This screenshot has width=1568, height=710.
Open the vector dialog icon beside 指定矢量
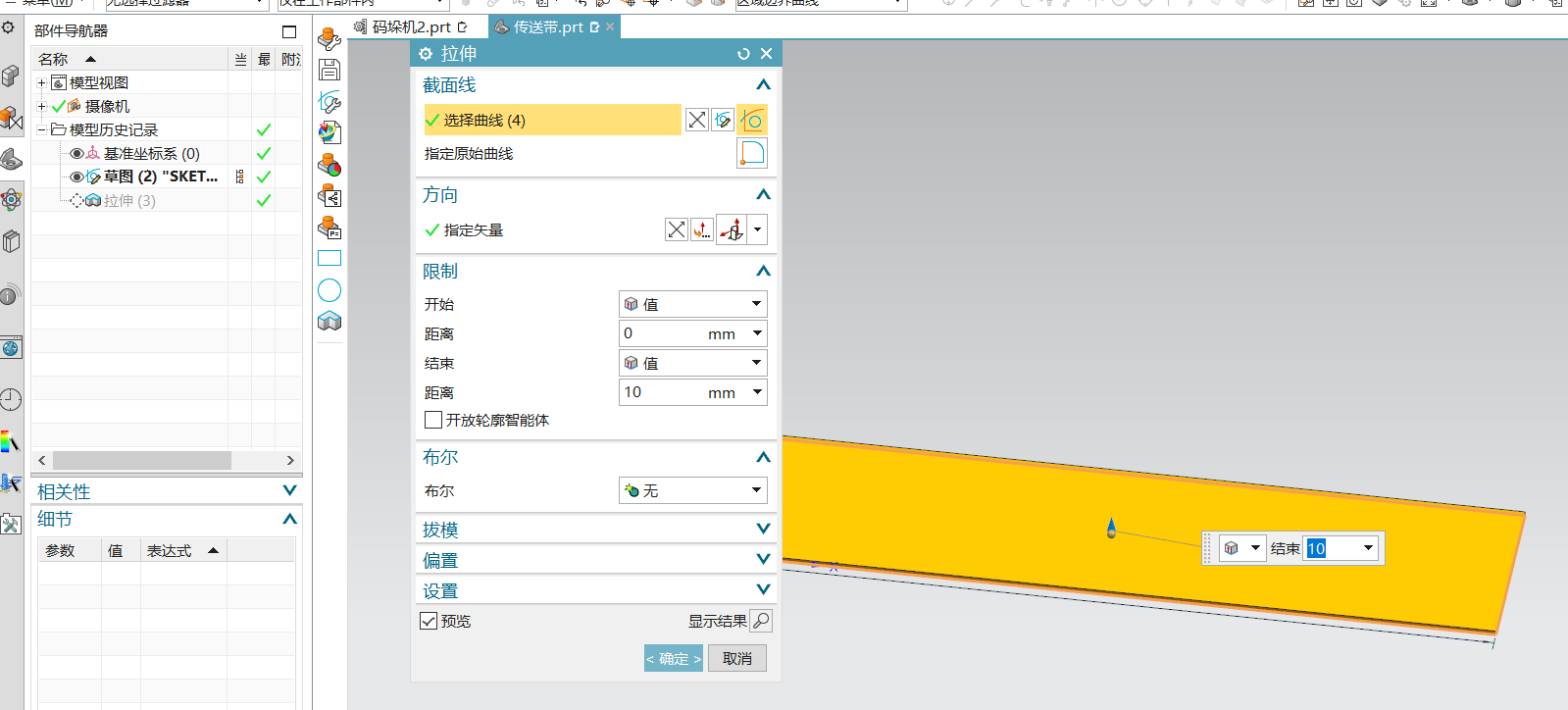pos(701,229)
